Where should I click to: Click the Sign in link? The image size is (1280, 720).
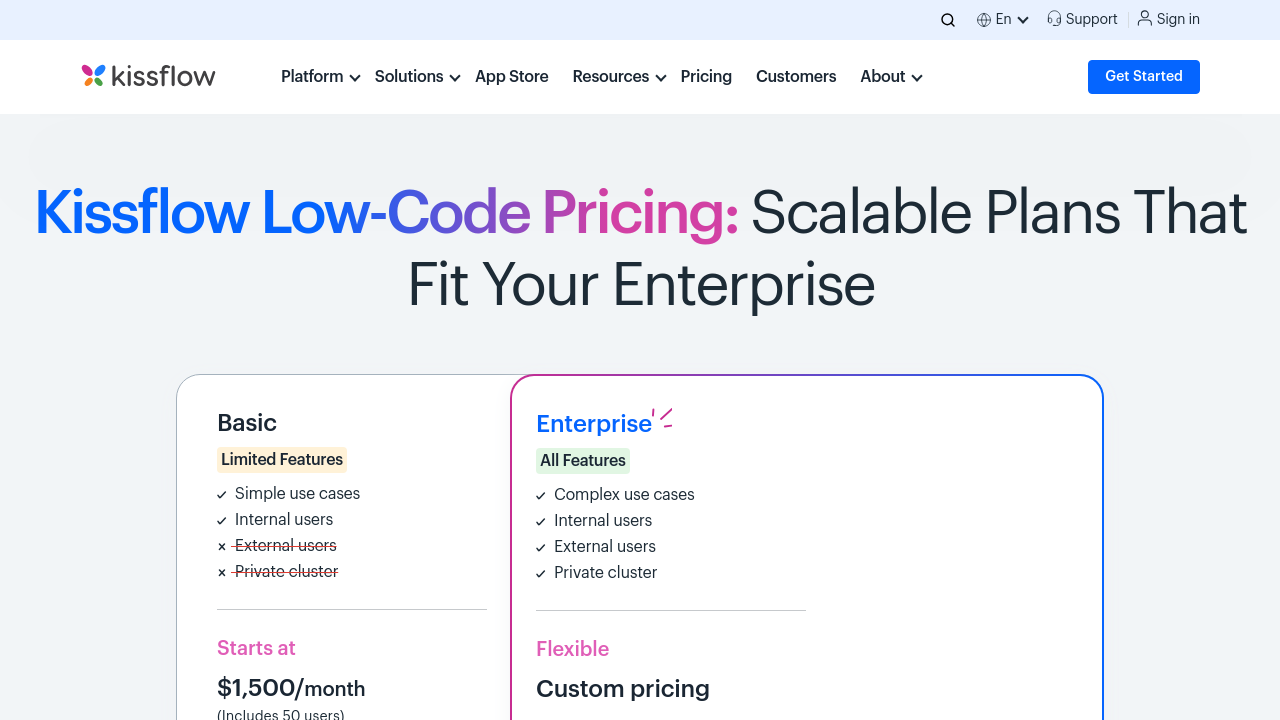[1178, 19]
